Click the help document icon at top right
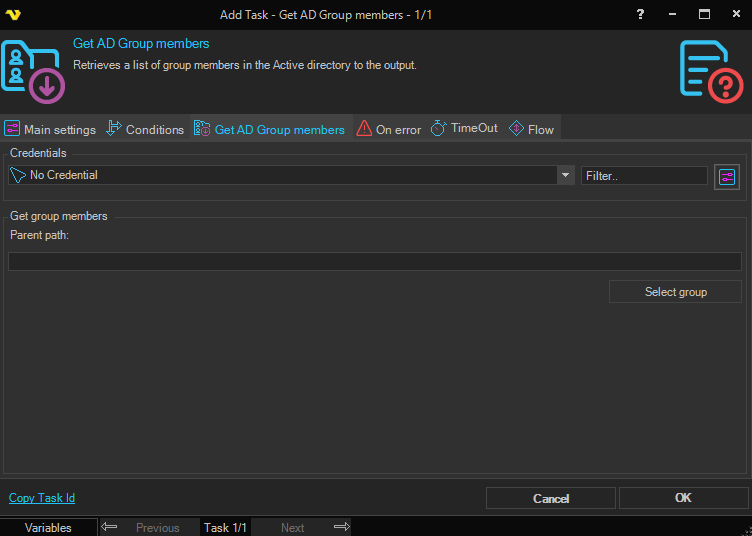 (x=711, y=71)
